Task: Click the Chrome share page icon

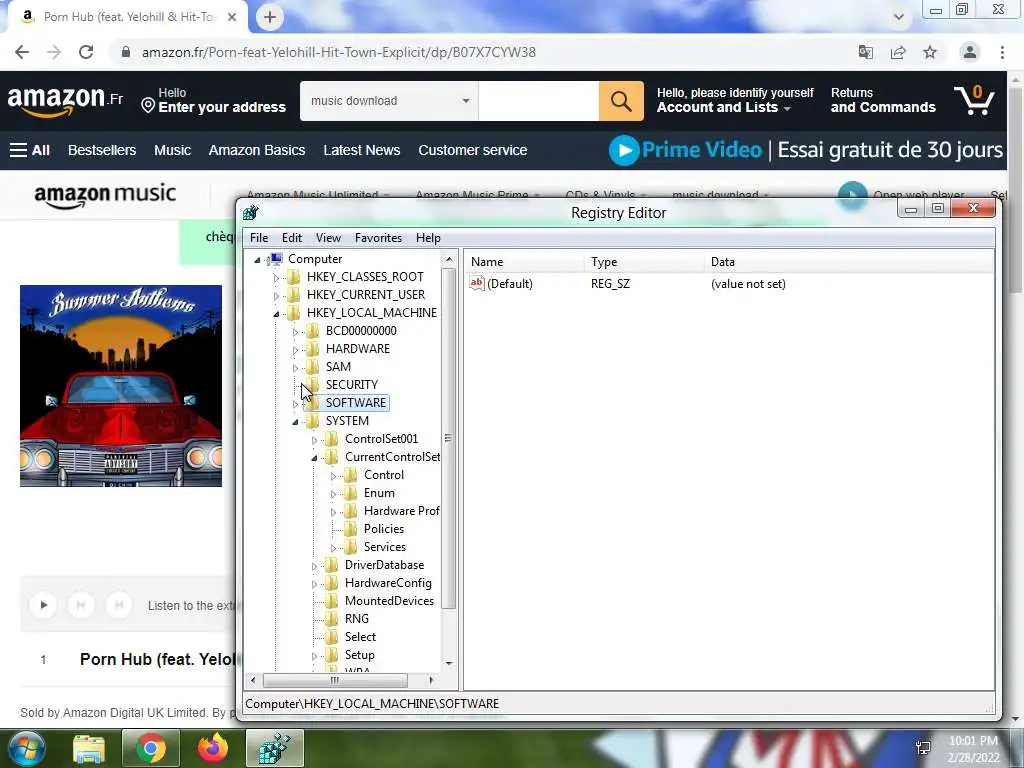Action: (x=898, y=52)
